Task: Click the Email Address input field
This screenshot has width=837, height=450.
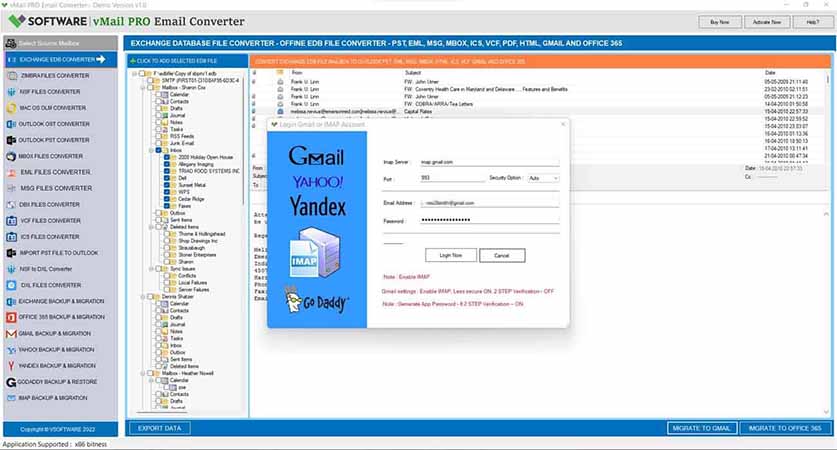Action: pyautogui.click(x=489, y=203)
